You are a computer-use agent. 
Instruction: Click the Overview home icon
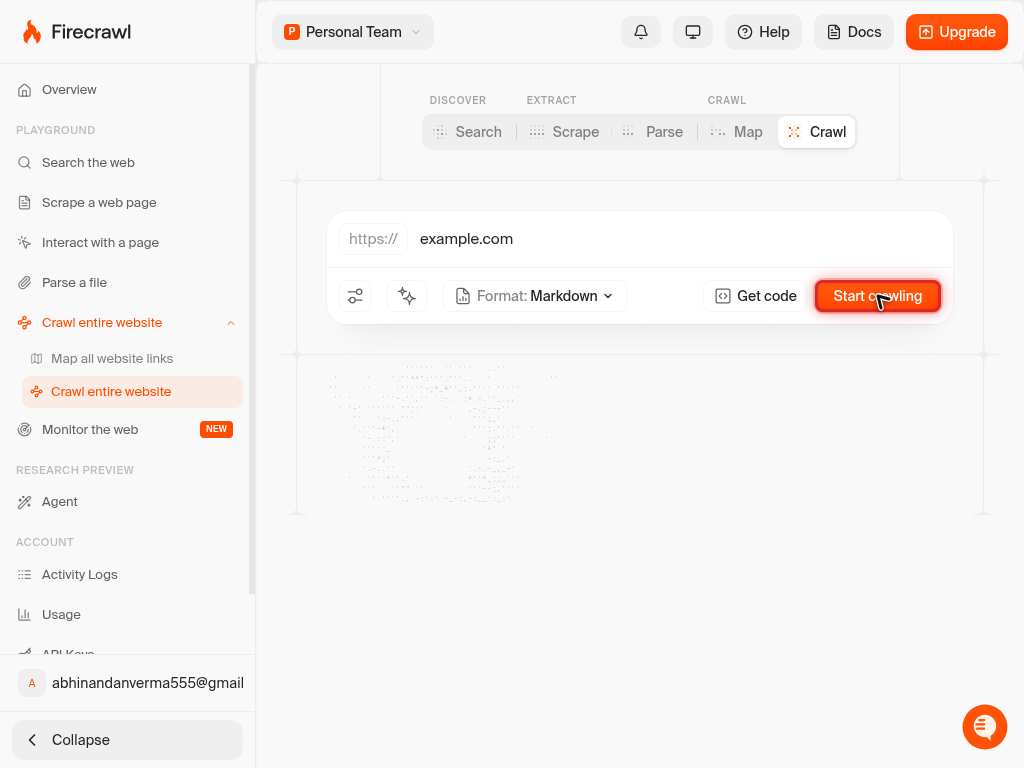pos(24,90)
